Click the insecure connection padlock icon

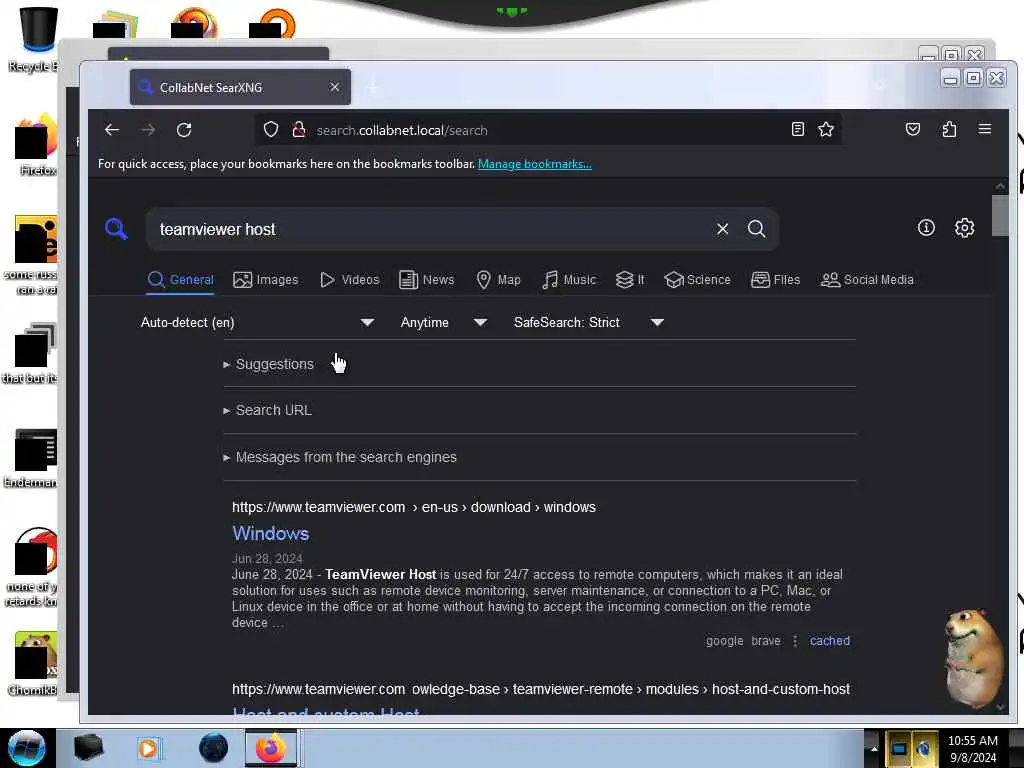[x=298, y=130]
